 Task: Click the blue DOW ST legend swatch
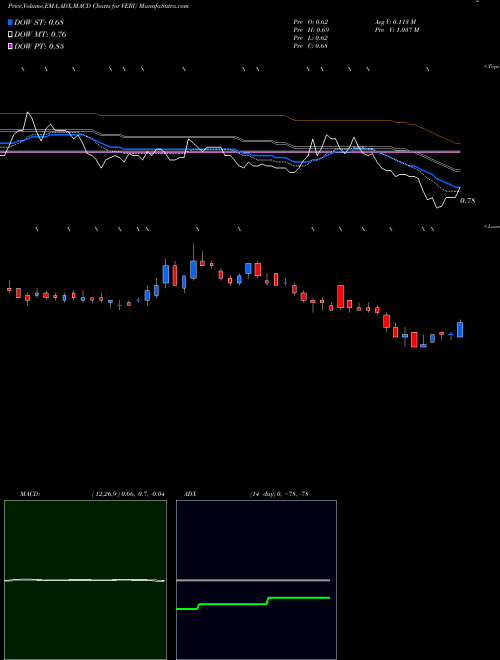[11, 22]
